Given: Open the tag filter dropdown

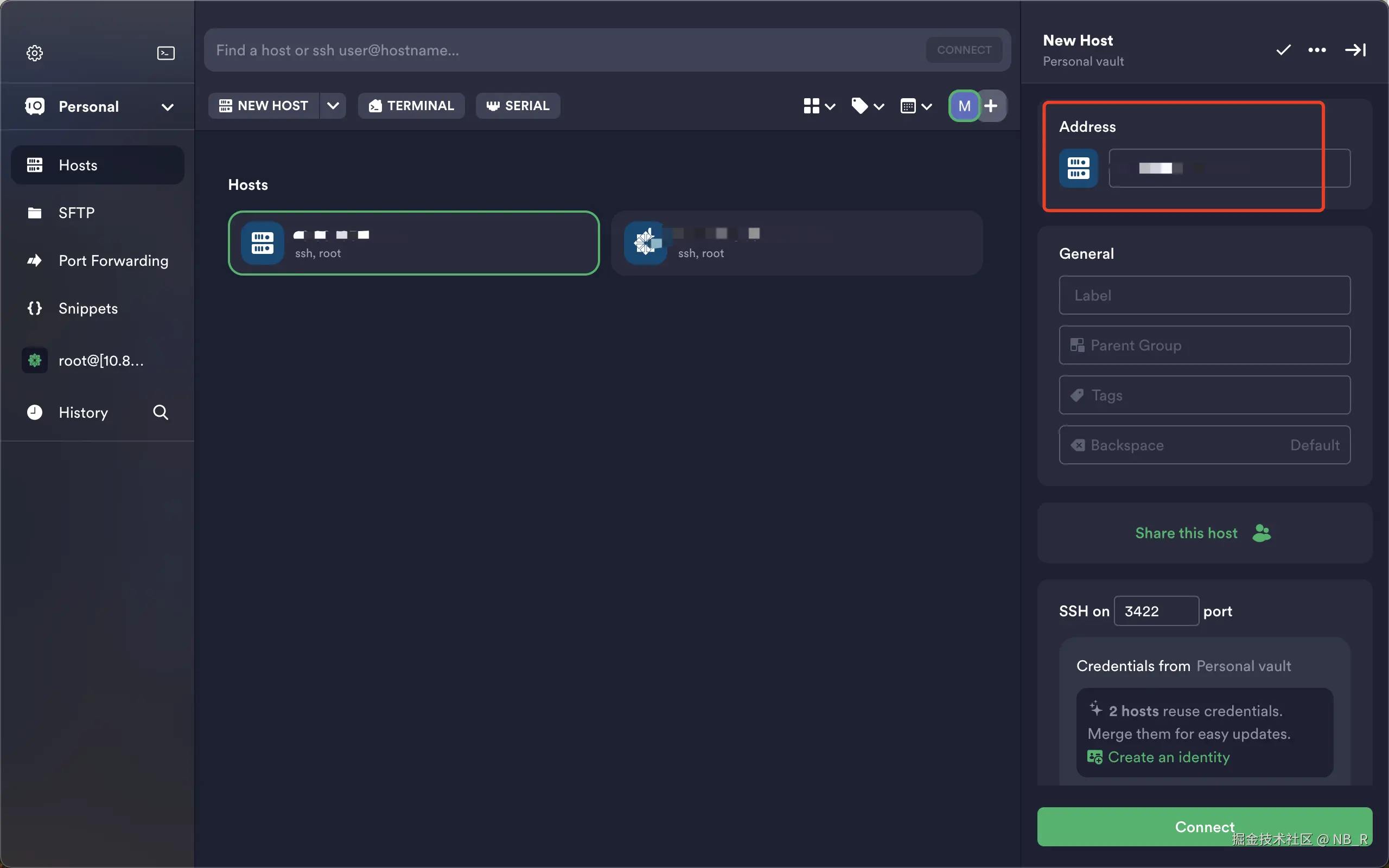Looking at the screenshot, I should coord(867,106).
